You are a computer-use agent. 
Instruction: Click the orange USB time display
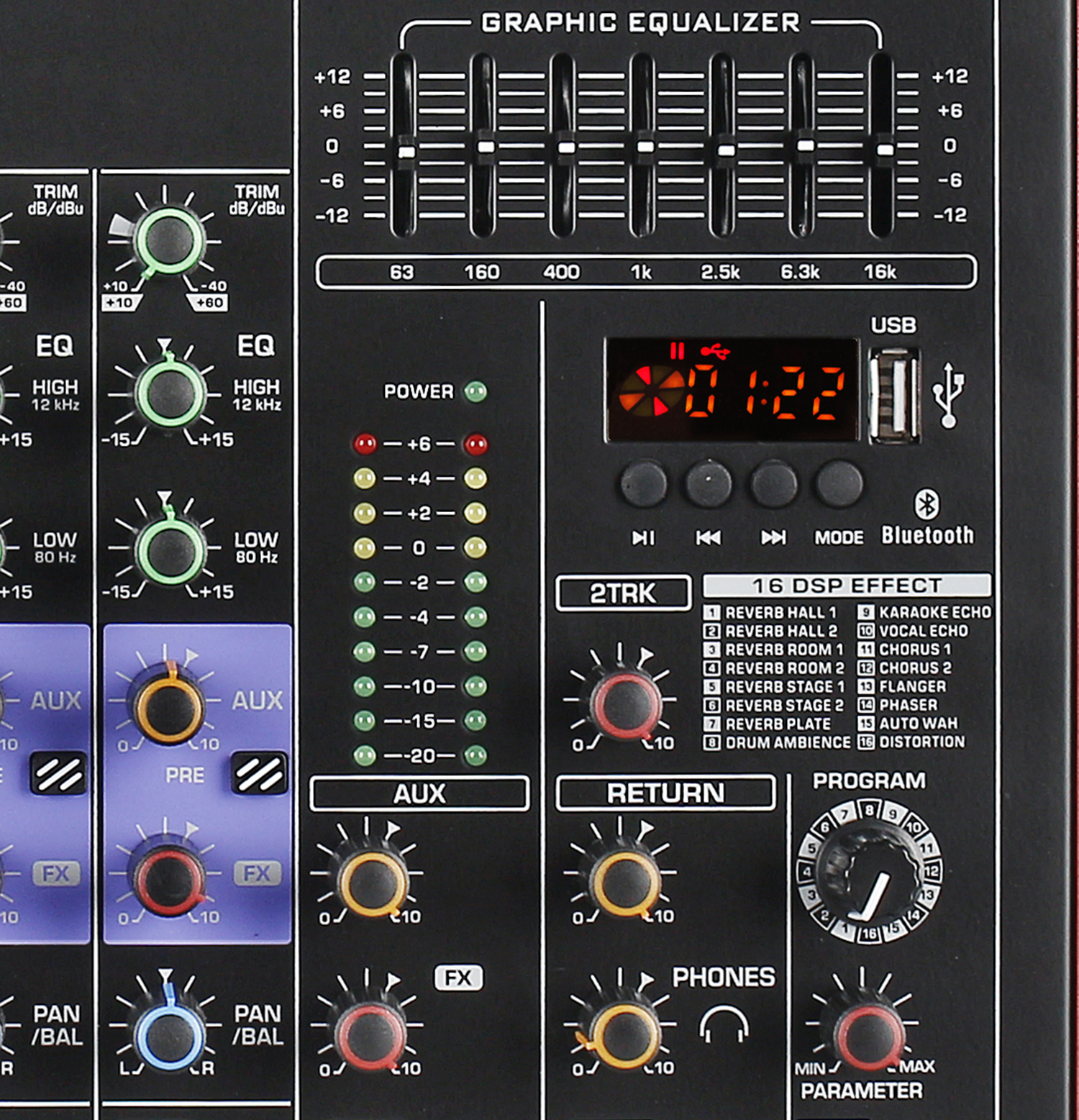coord(732,391)
